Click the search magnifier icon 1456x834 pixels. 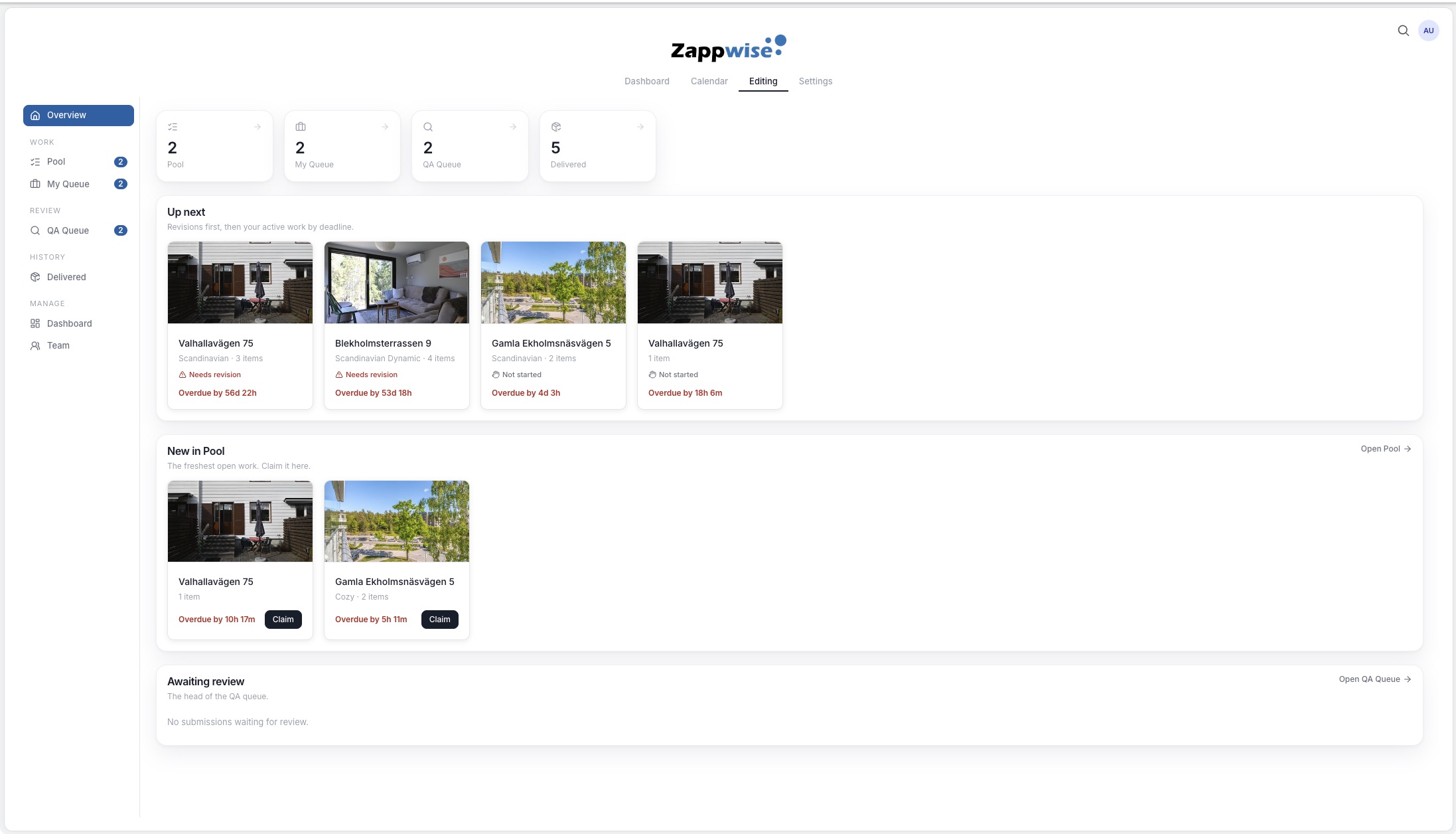pos(1403,31)
